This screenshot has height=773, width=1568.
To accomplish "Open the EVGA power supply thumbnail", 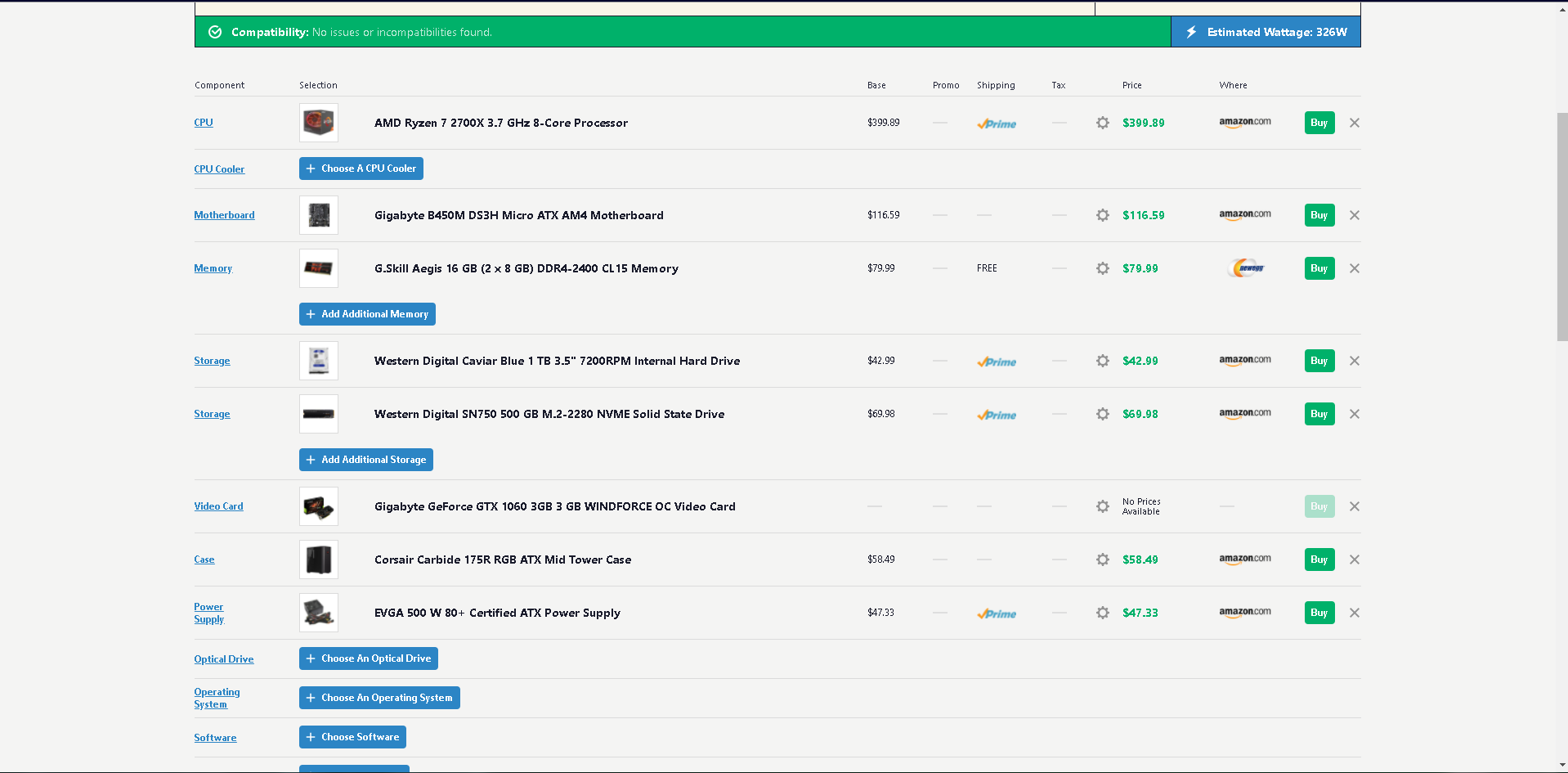I will pyautogui.click(x=319, y=613).
